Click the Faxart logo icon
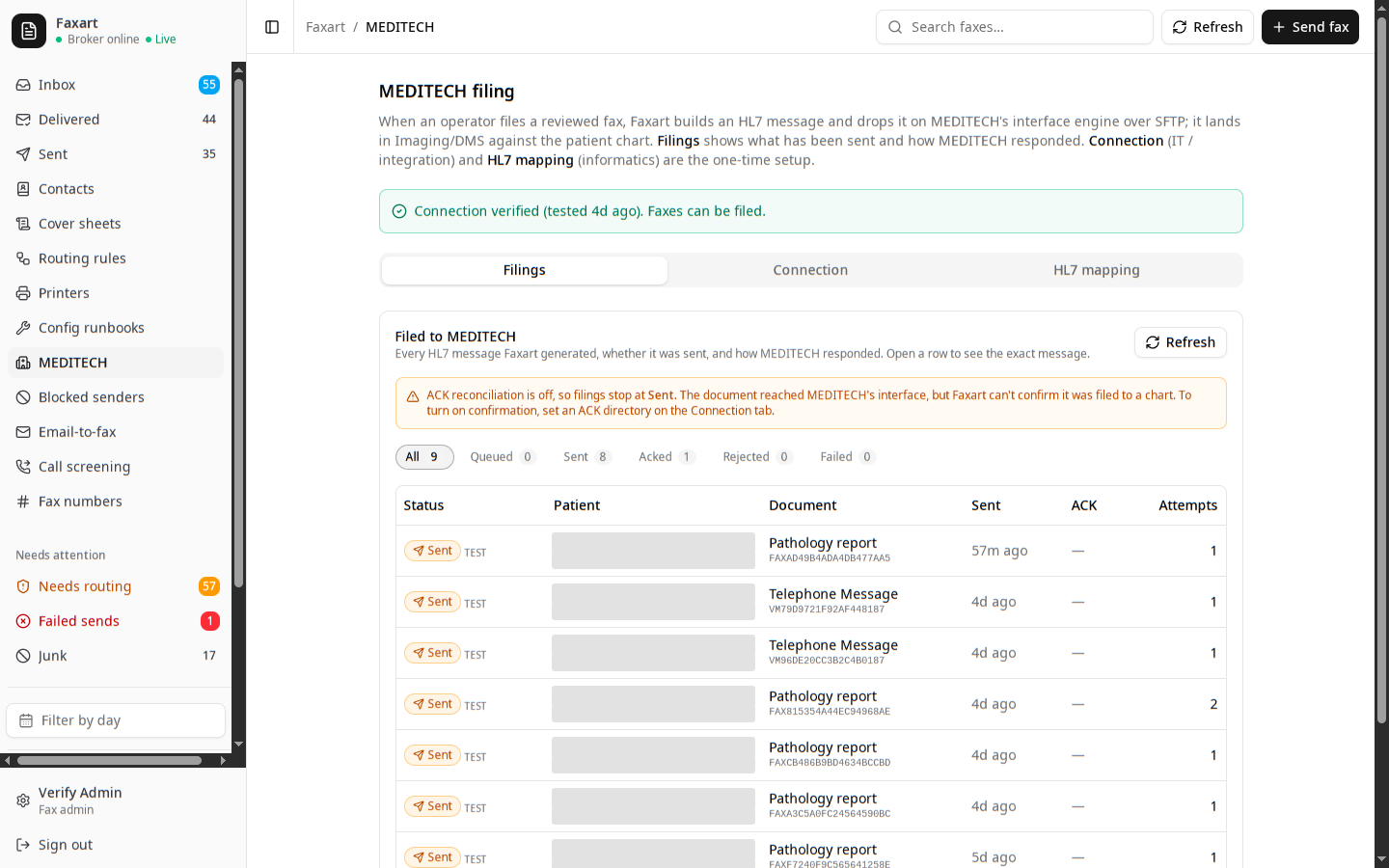The height and width of the screenshot is (868, 1389). coord(29,31)
